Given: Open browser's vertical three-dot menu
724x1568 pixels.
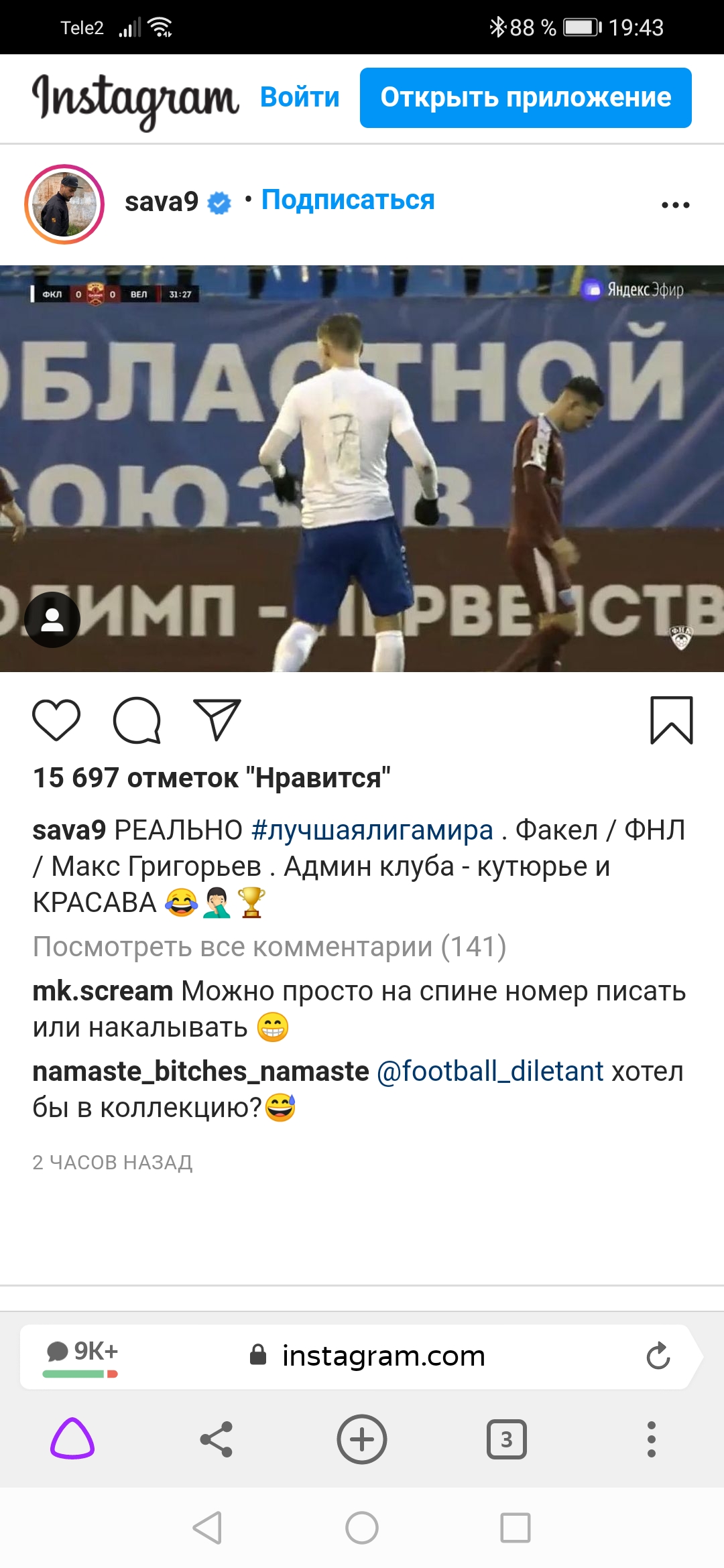Looking at the screenshot, I should pyautogui.click(x=651, y=1439).
